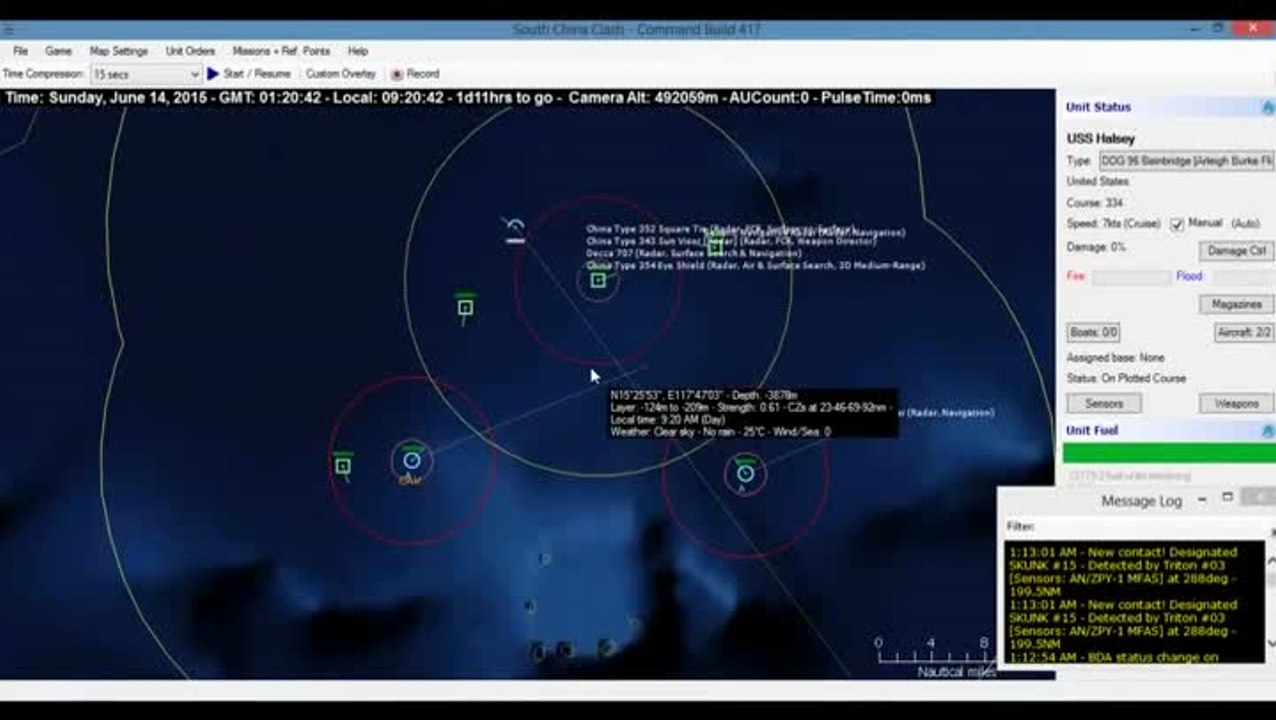Screen dimensions: 1276x720
Task: Open the Missions + Ref. Points menu
Action: click(x=281, y=51)
